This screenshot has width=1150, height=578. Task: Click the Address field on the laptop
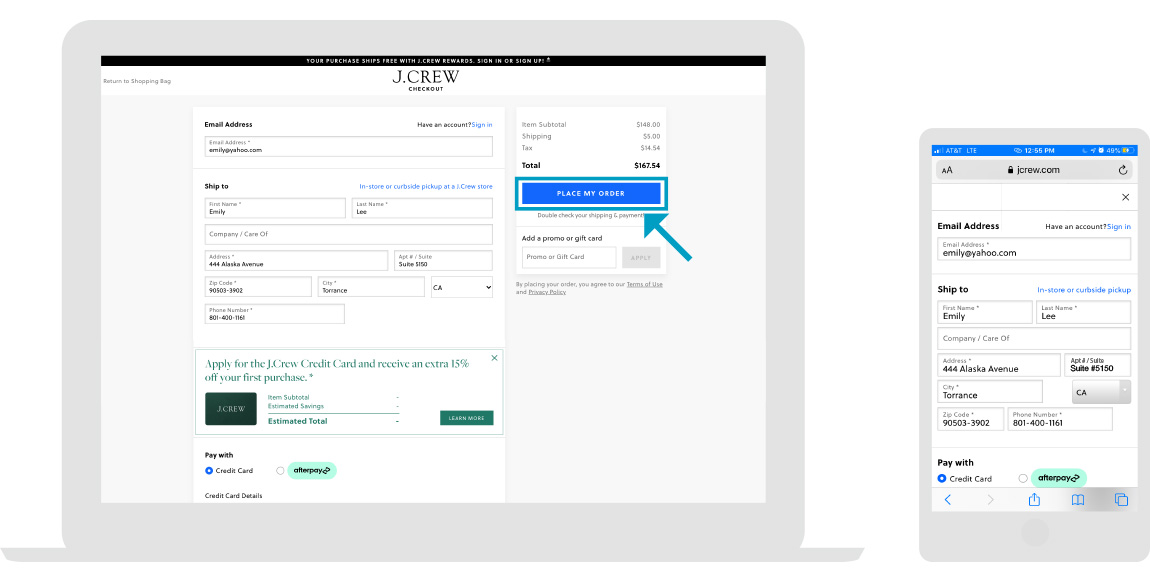[x=296, y=260]
